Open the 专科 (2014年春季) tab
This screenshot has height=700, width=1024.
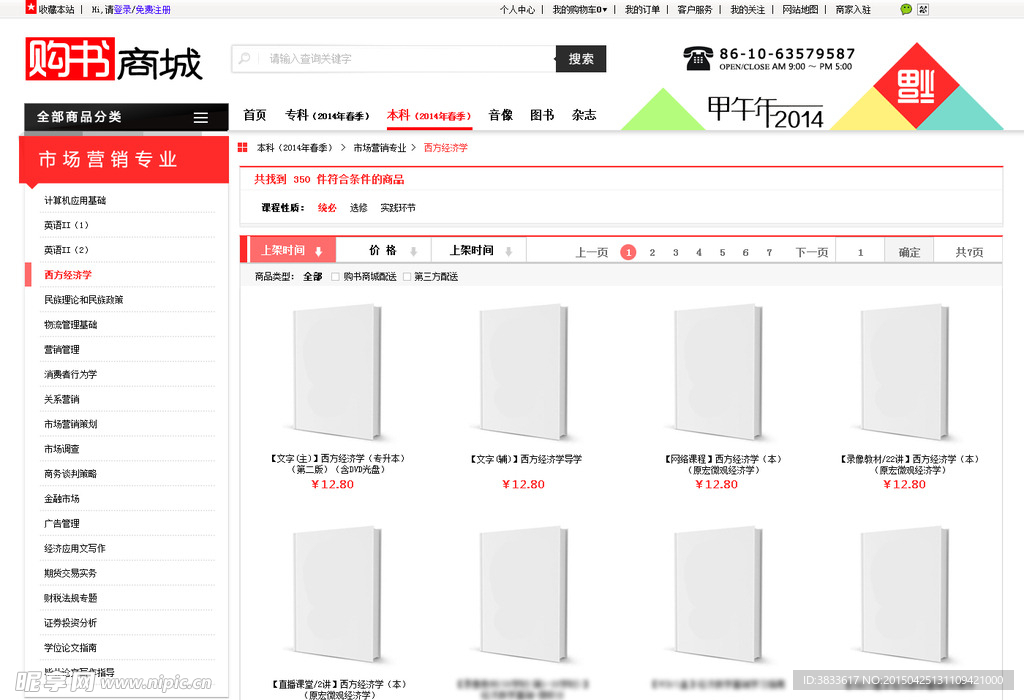point(327,115)
